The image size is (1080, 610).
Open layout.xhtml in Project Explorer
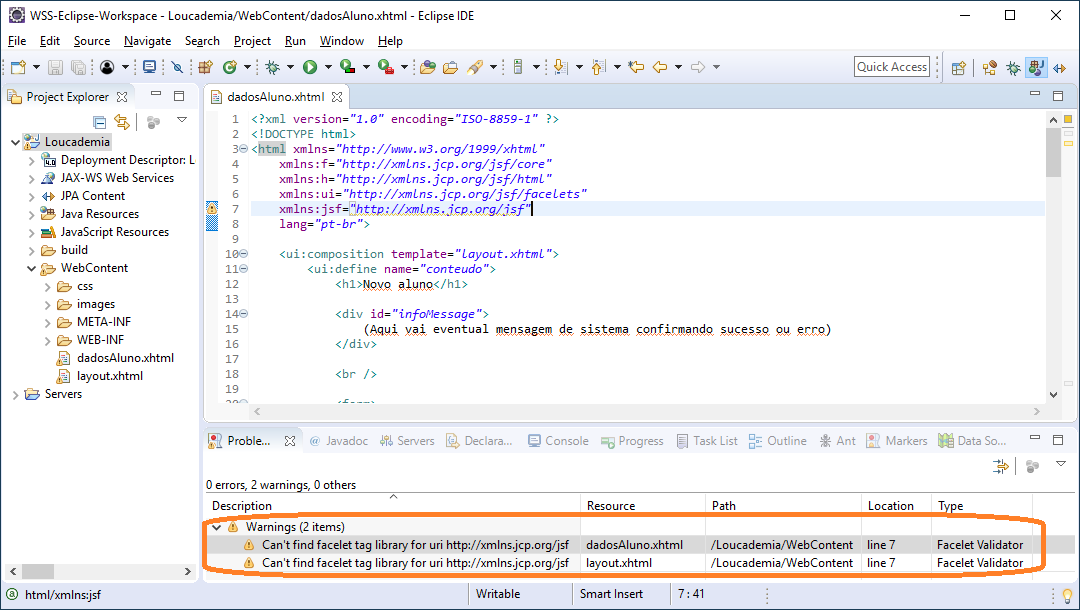pyautogui.click(x=110, y=376)
